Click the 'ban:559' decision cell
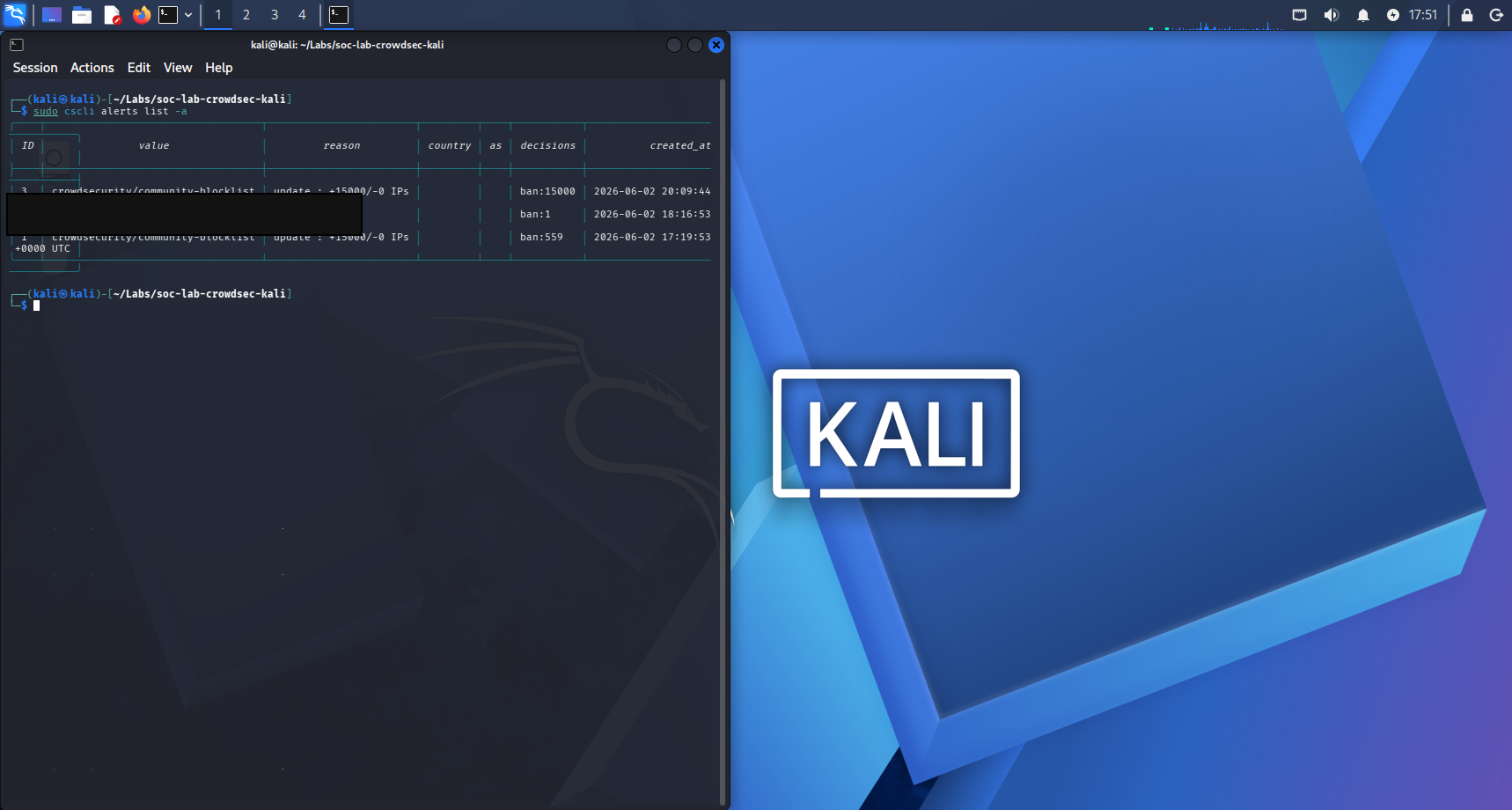 point(541,237)
